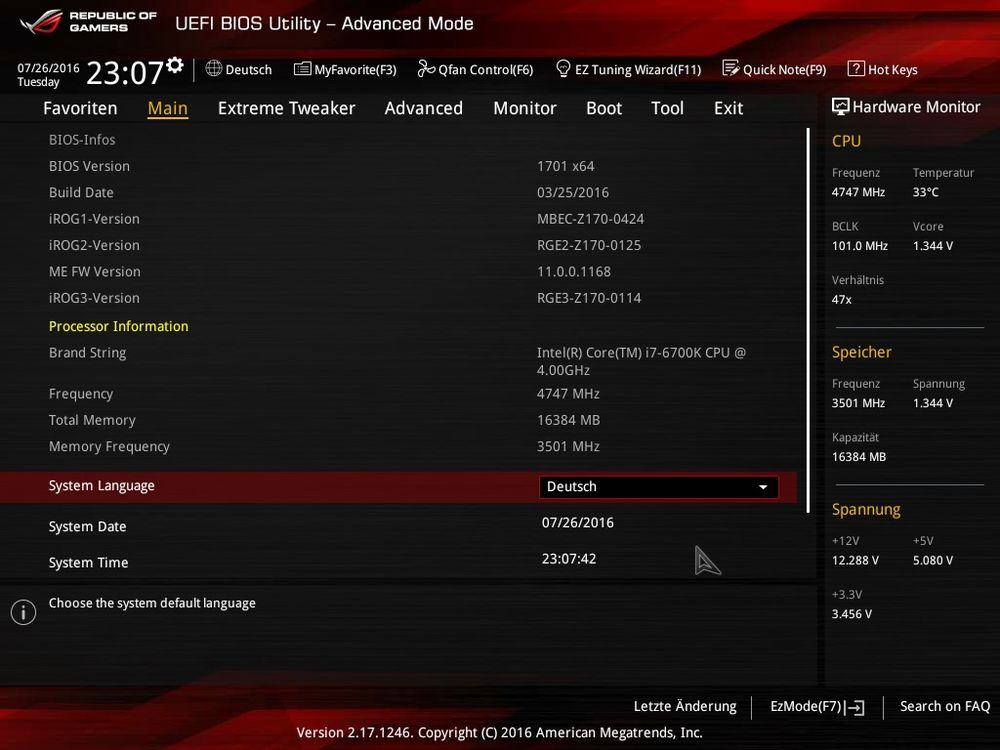The height and width of the screenshot is (750, 1000).
Task: Click the Brand String processor name
Action: [641, 362]
